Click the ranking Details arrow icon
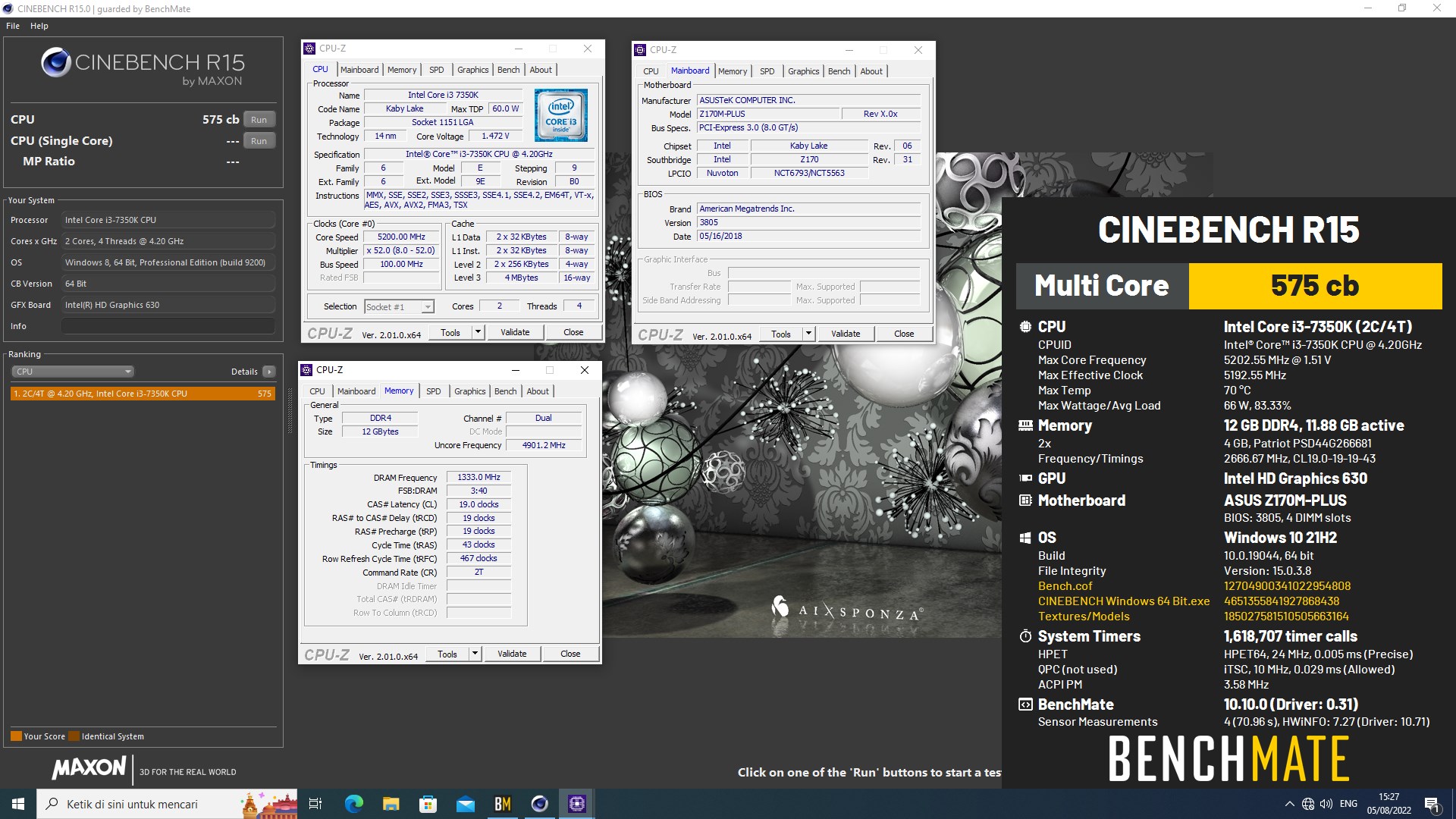Image resolution: width=1456 pixels, height=819 pixels. pos(269,372)
